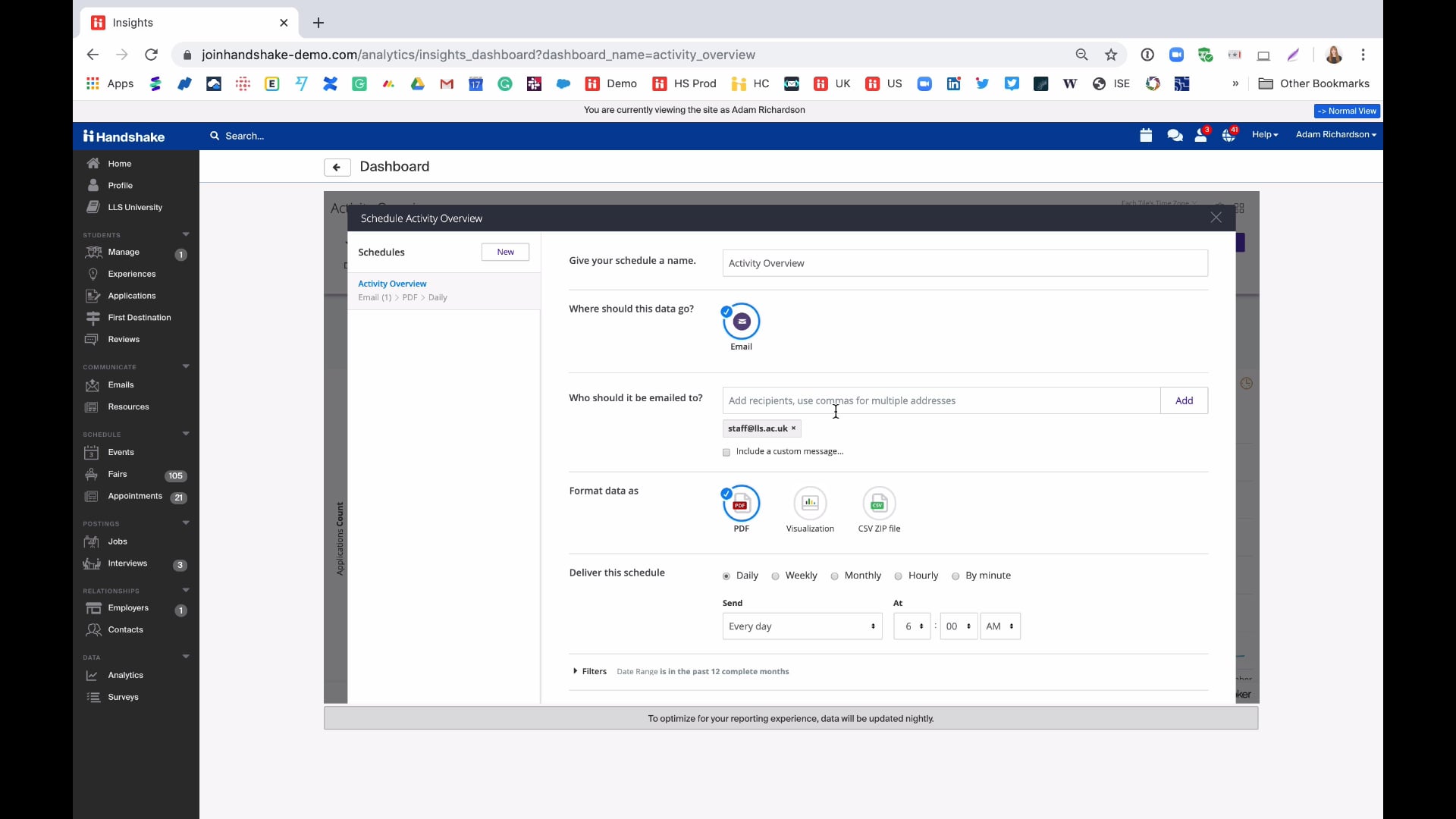Open the hour dropdown showing 6
The width and height of the screenshot is (1456, 819).
point(912,626)
